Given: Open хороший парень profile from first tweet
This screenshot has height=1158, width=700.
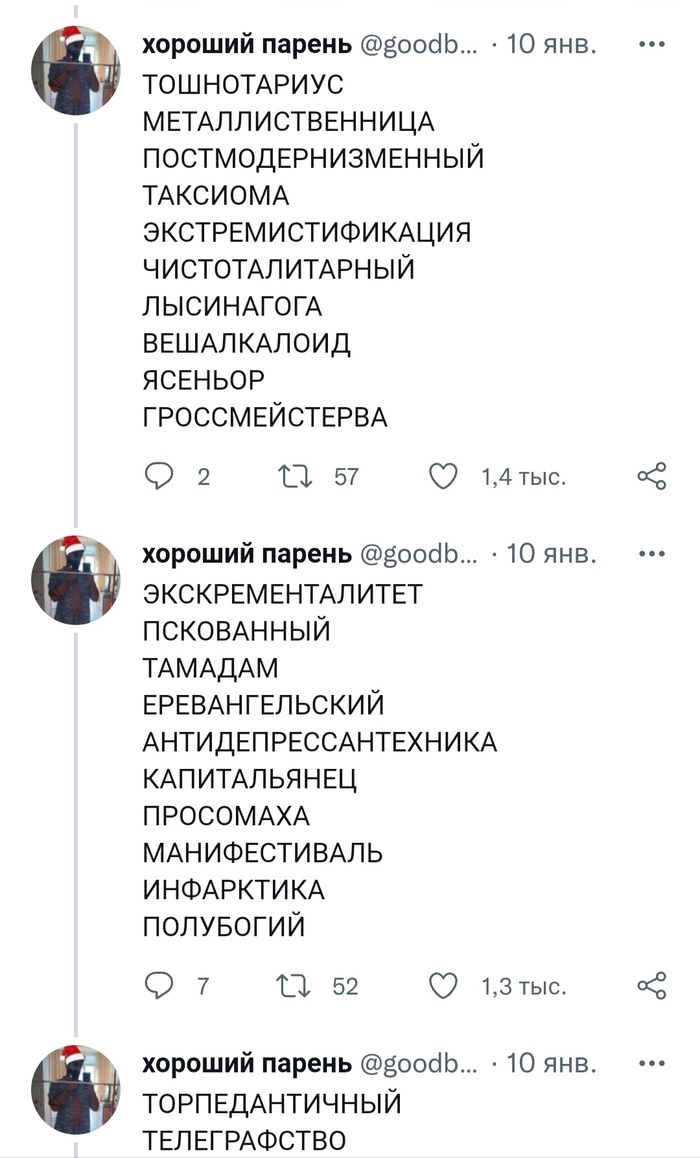Looking at the screenshot, I should 246,45.
